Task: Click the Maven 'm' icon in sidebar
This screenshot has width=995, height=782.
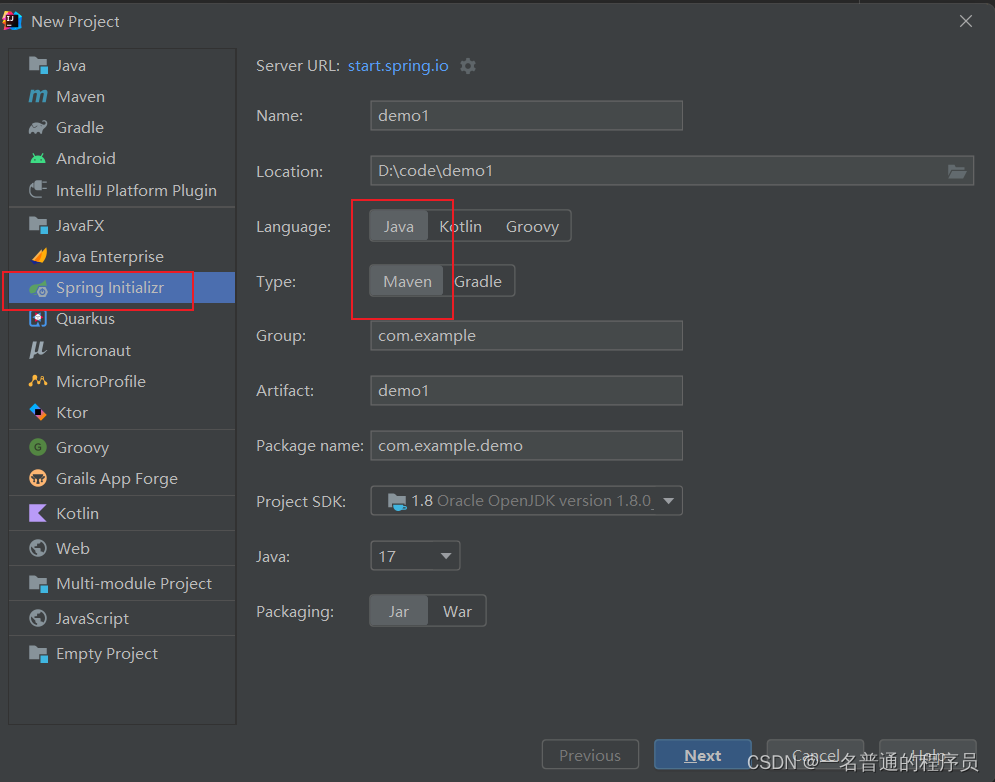Action: click(x=38, y=96)
